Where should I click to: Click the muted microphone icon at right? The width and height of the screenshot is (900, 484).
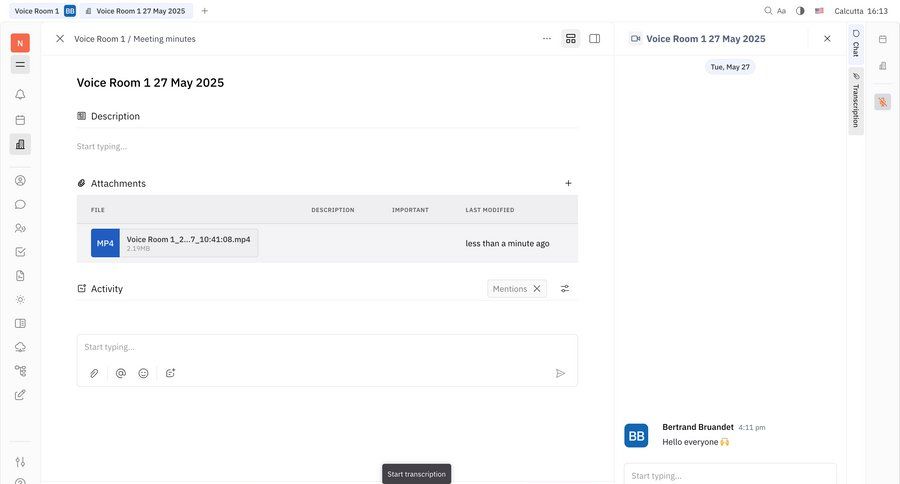(882, 102)
